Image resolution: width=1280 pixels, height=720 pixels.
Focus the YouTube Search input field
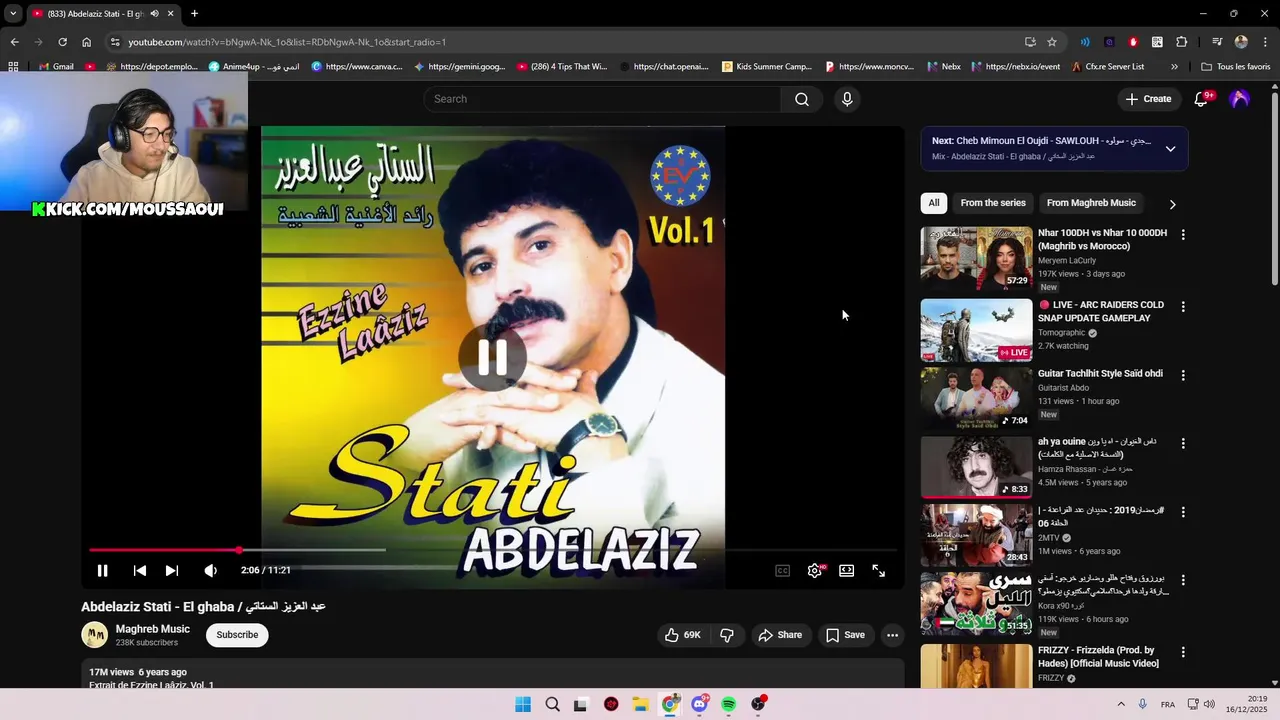pyautogui.click(x=602, y=99)
